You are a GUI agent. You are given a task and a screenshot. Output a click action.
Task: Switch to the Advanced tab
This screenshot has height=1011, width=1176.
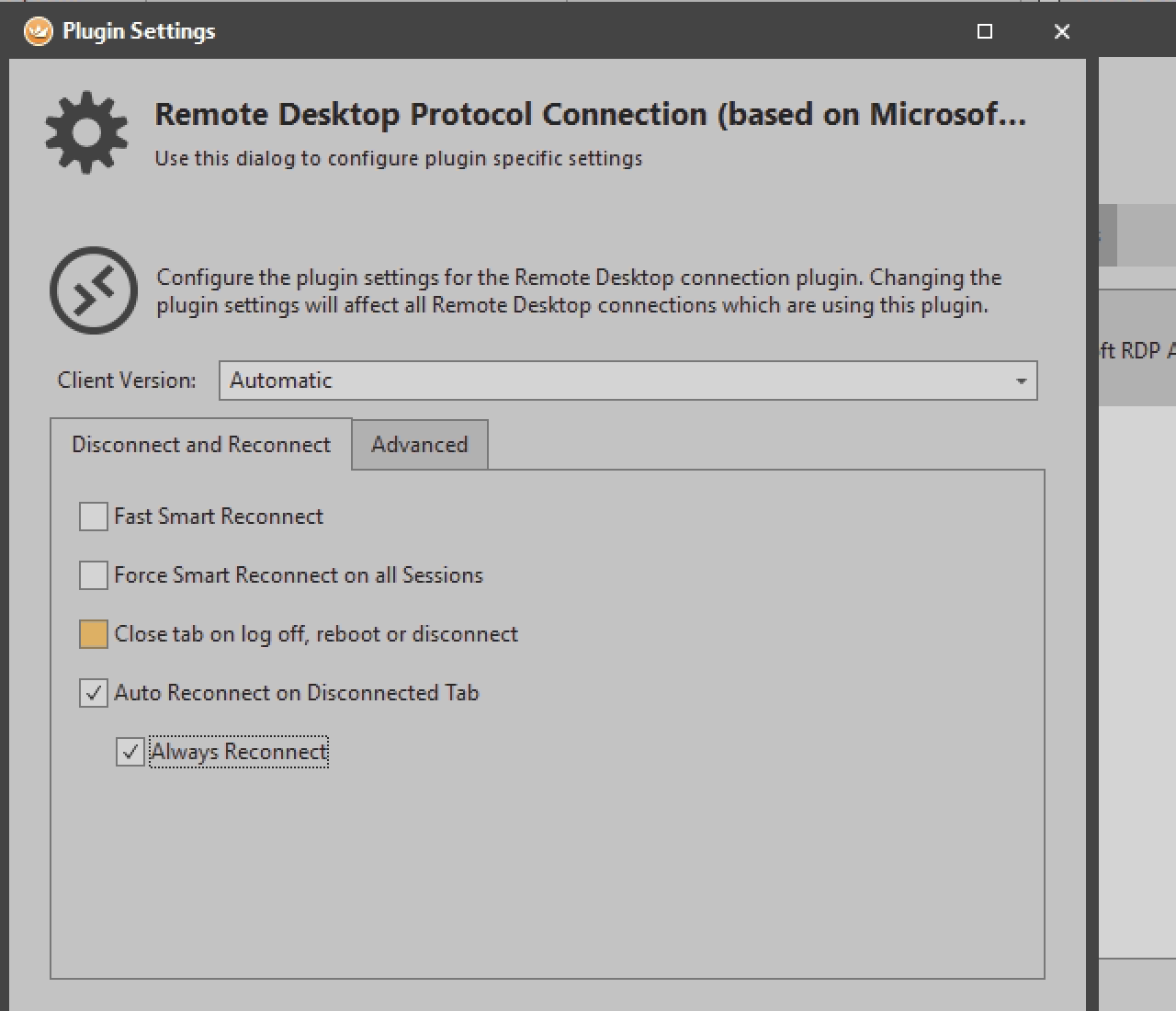419,445
